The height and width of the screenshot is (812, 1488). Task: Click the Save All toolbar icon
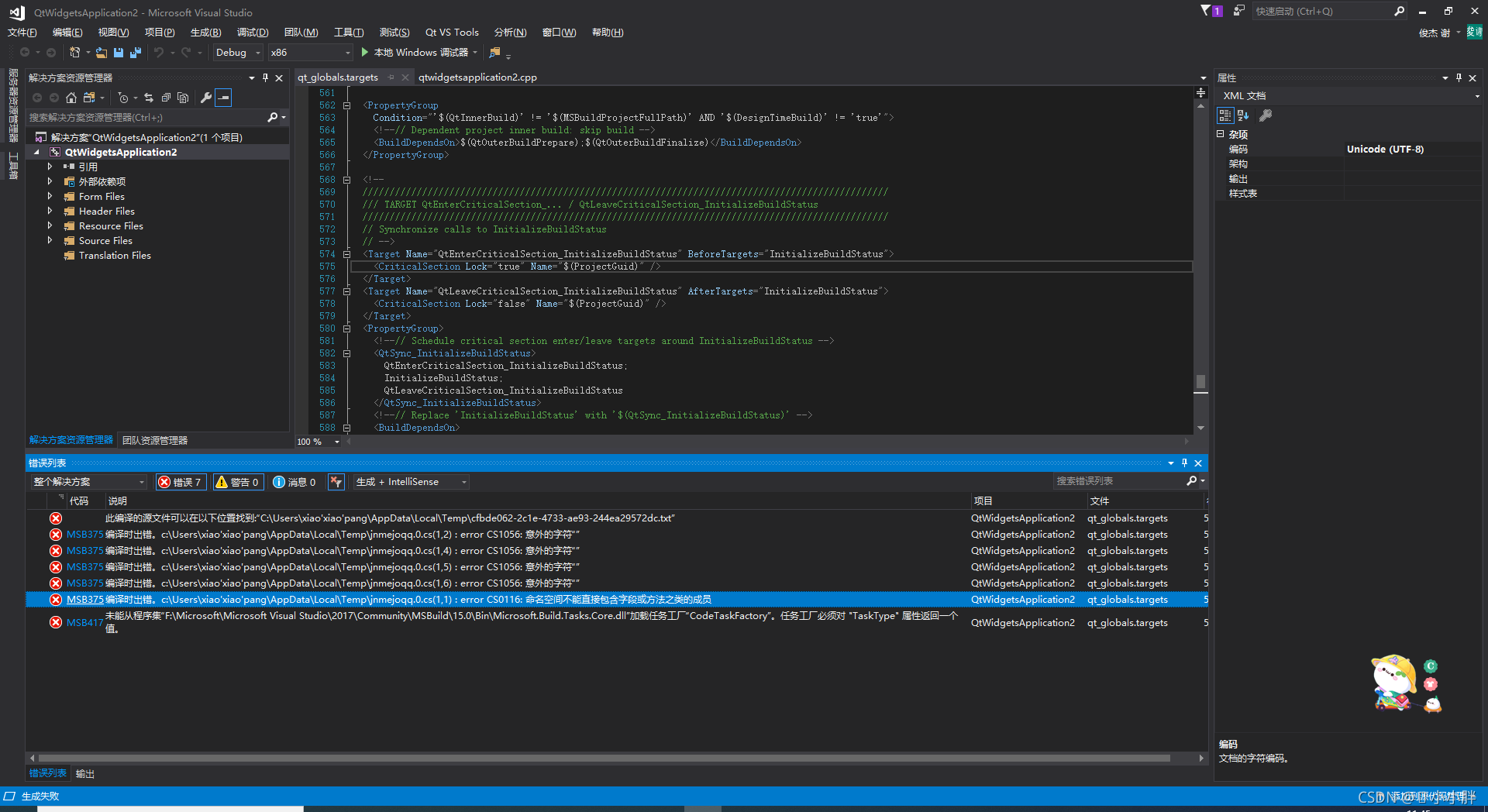(136, 53)
